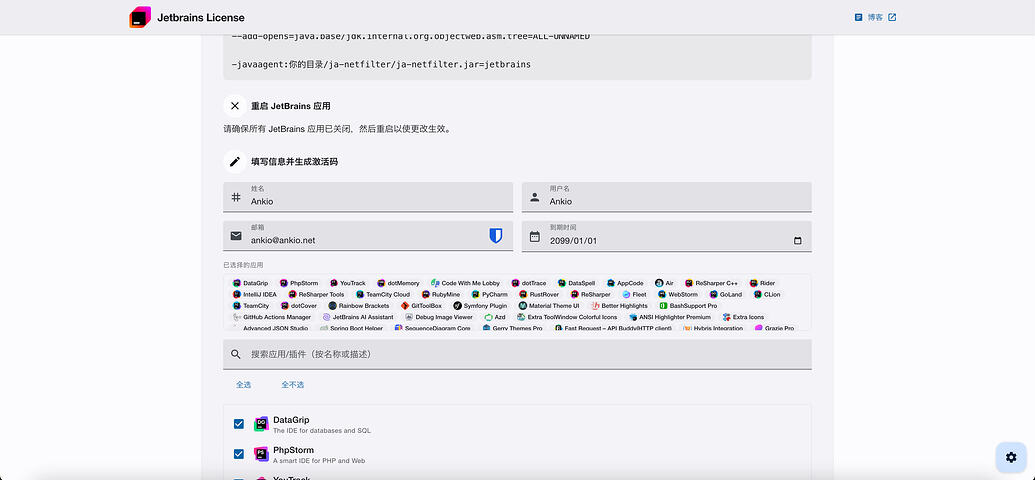Click the YouTrack chip in selected apps
This screenshot has width=1035, height=480.
tap(348, 283)
